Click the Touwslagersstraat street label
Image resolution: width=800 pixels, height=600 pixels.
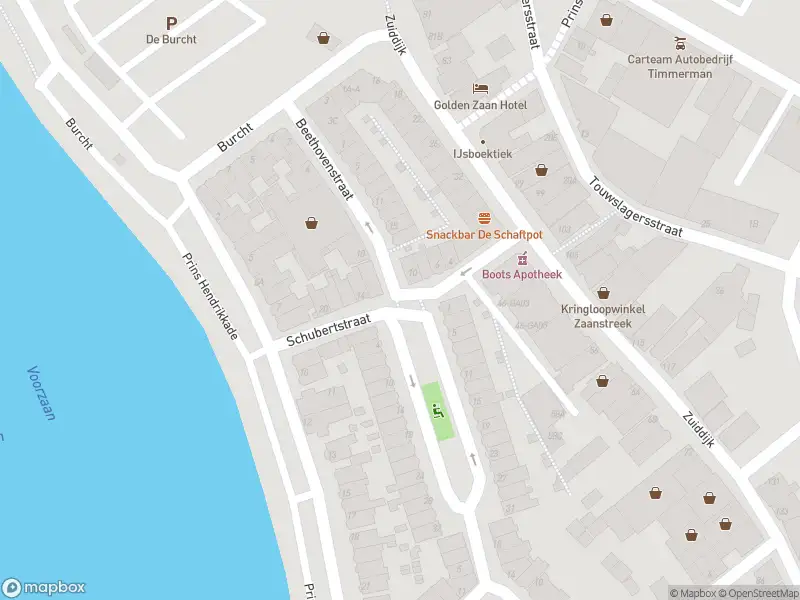coord(635,207)
